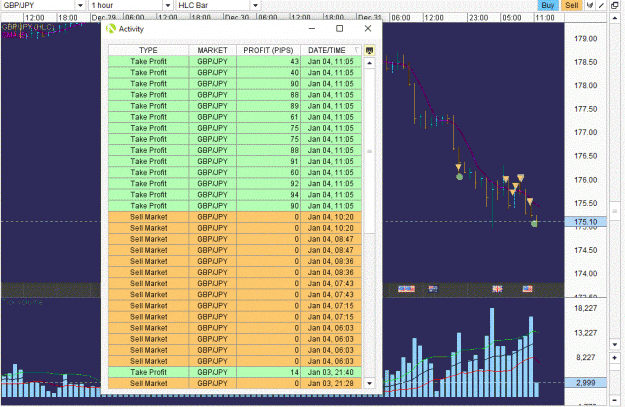Image resolution: width=625 pixels, height=407 pixels.
Task: Zoom out chart with minus button
Action: coord(615,399)
